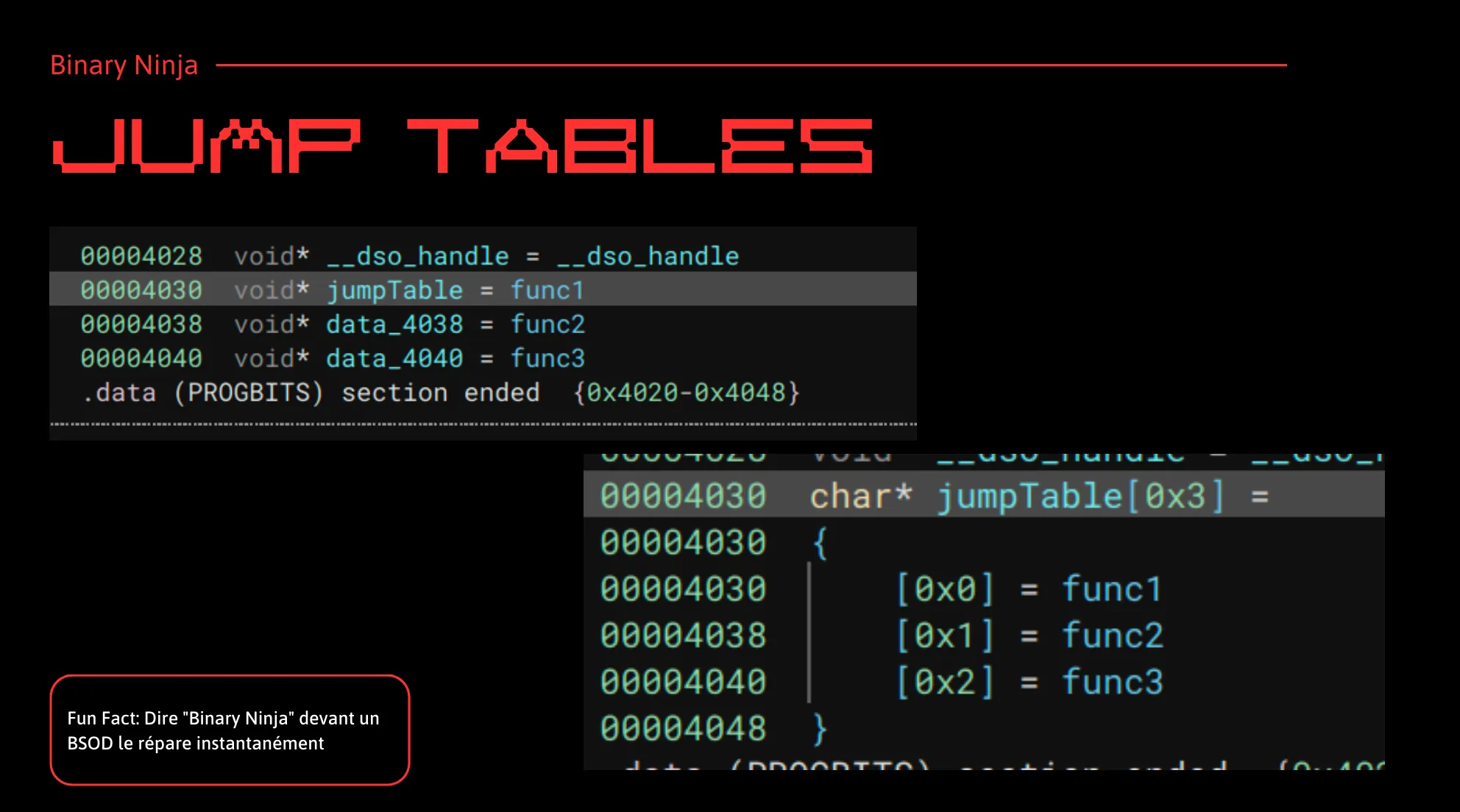Viewport: 1460px width, 812px height.
Task: Click the '.data (PROGBITS) section ended' line
Action: click(311, 393)
